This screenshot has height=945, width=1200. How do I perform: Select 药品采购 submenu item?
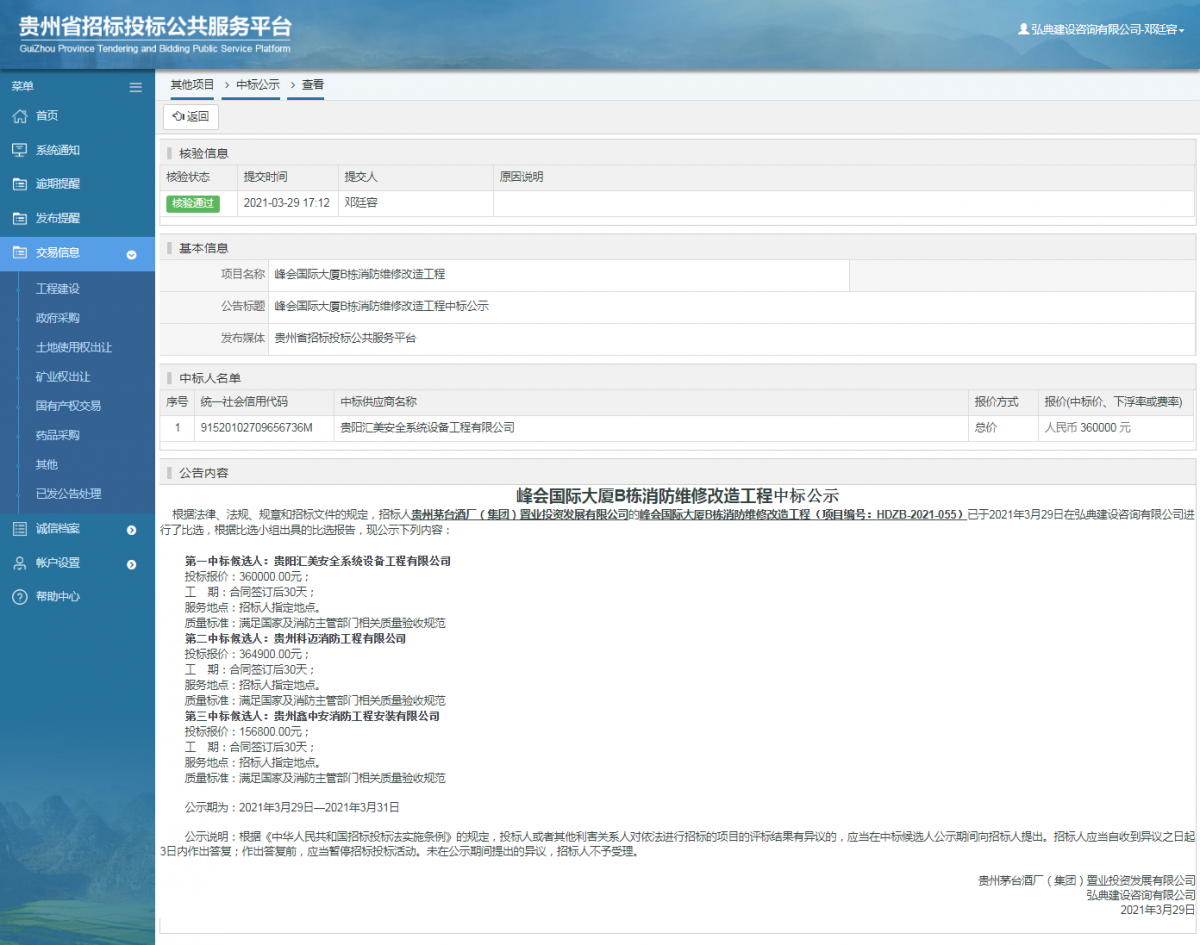58,435
